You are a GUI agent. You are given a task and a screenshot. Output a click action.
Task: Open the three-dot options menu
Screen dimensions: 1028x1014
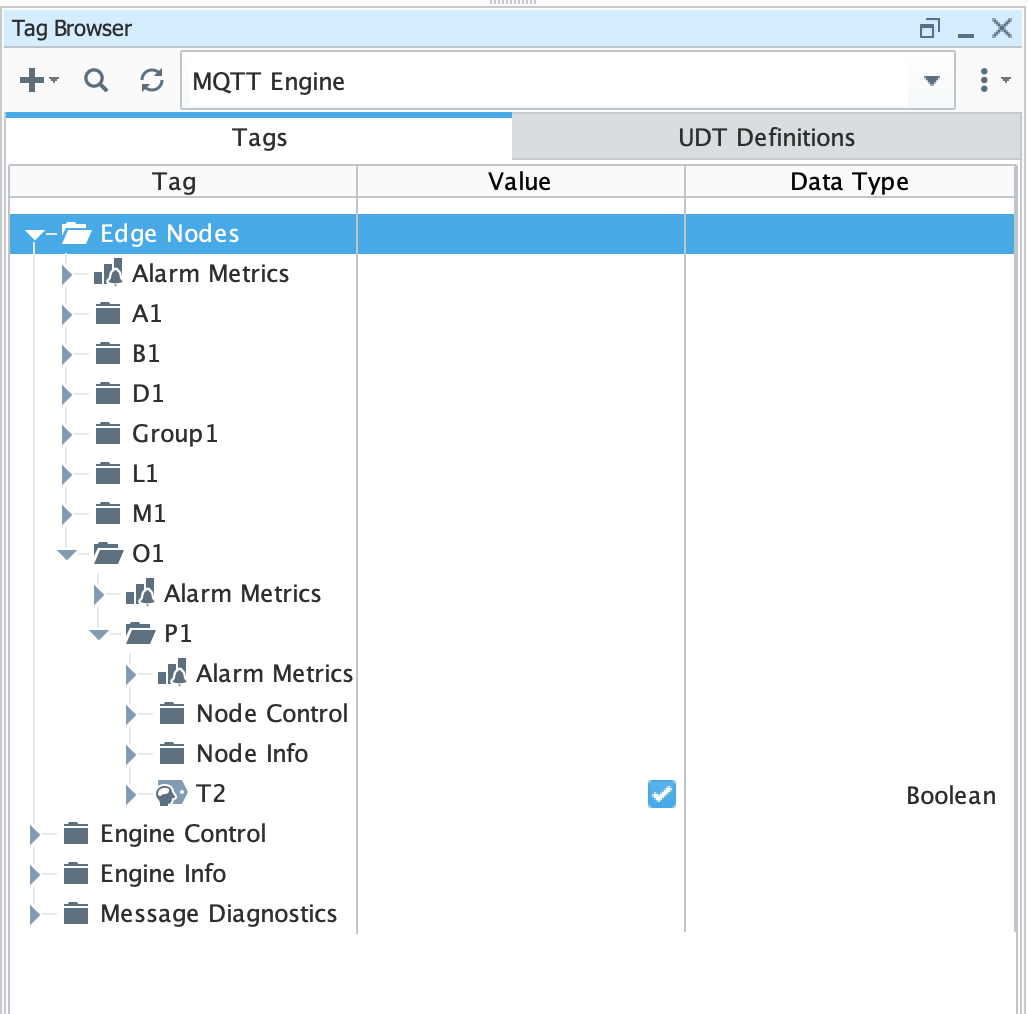(985, 82)
